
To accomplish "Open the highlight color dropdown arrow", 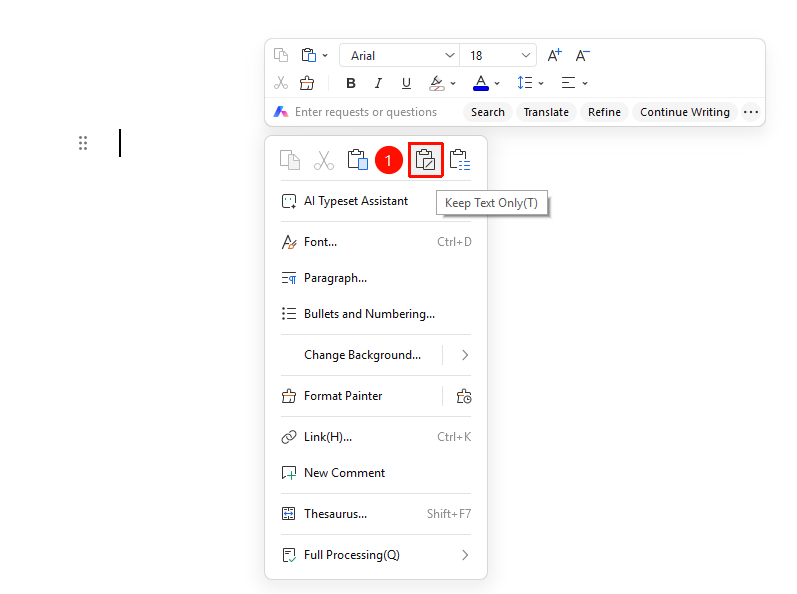I will (x=453, y=83).
